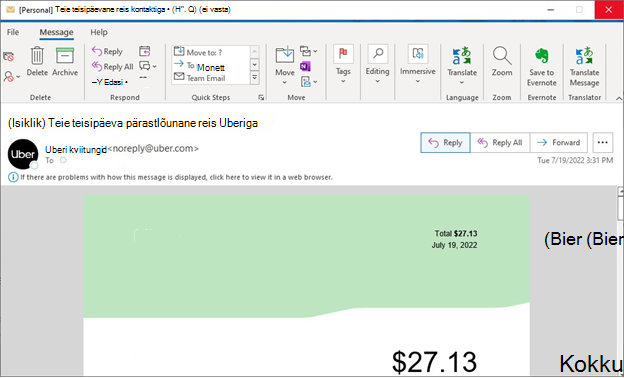Open the Translate language dropdown

(x=462, y=66)
